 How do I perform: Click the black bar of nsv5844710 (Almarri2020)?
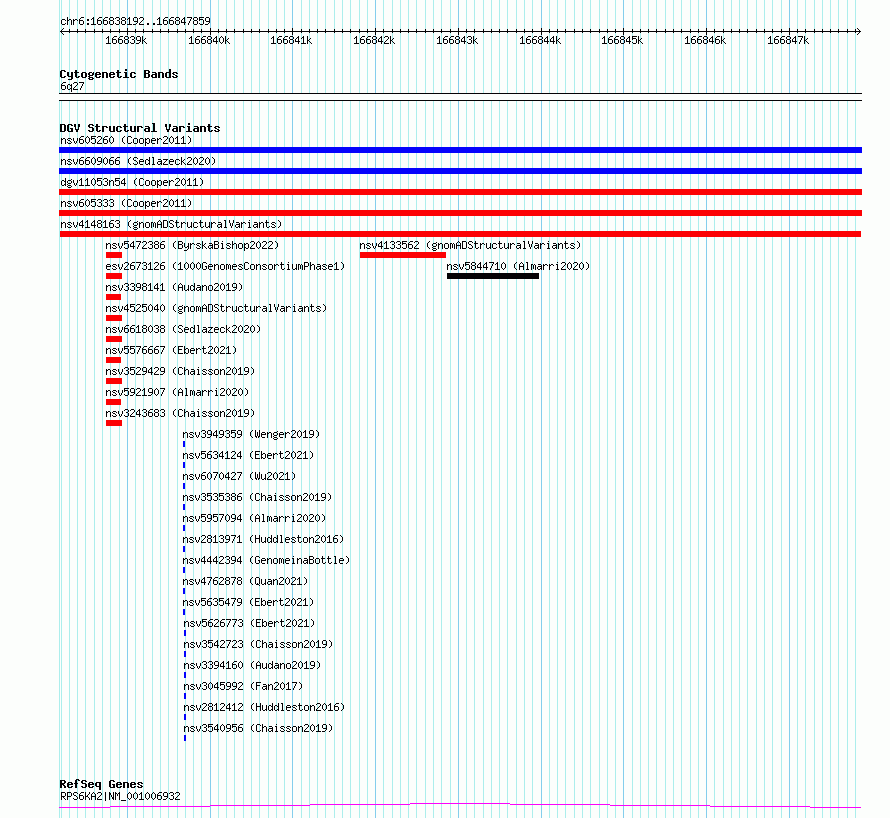pos(493,276)
